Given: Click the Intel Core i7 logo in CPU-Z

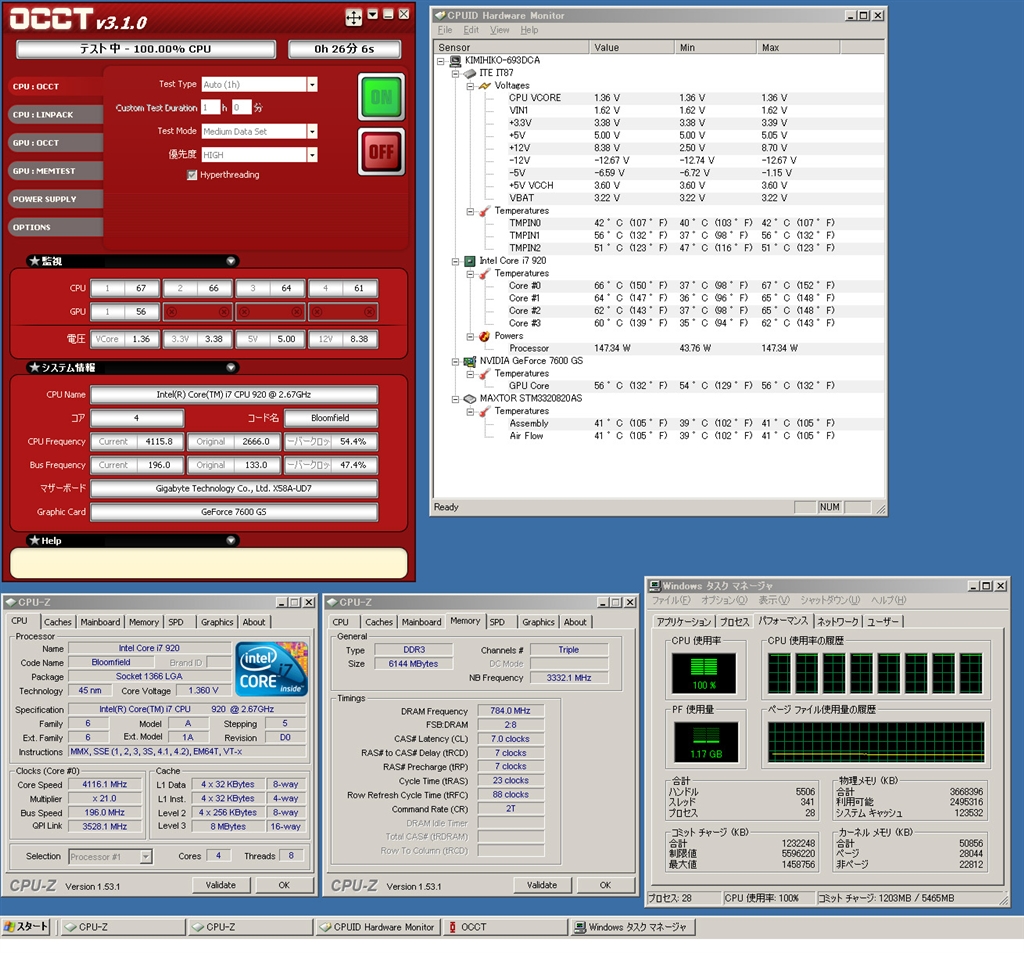Looking at the screenshot, I should 272,669.
